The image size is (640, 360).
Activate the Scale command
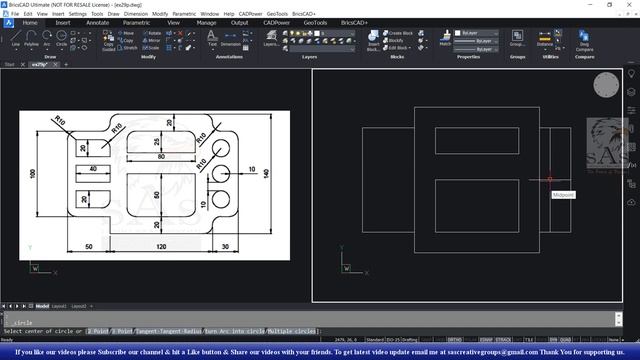pyautogui.click(x=151, y=48)
